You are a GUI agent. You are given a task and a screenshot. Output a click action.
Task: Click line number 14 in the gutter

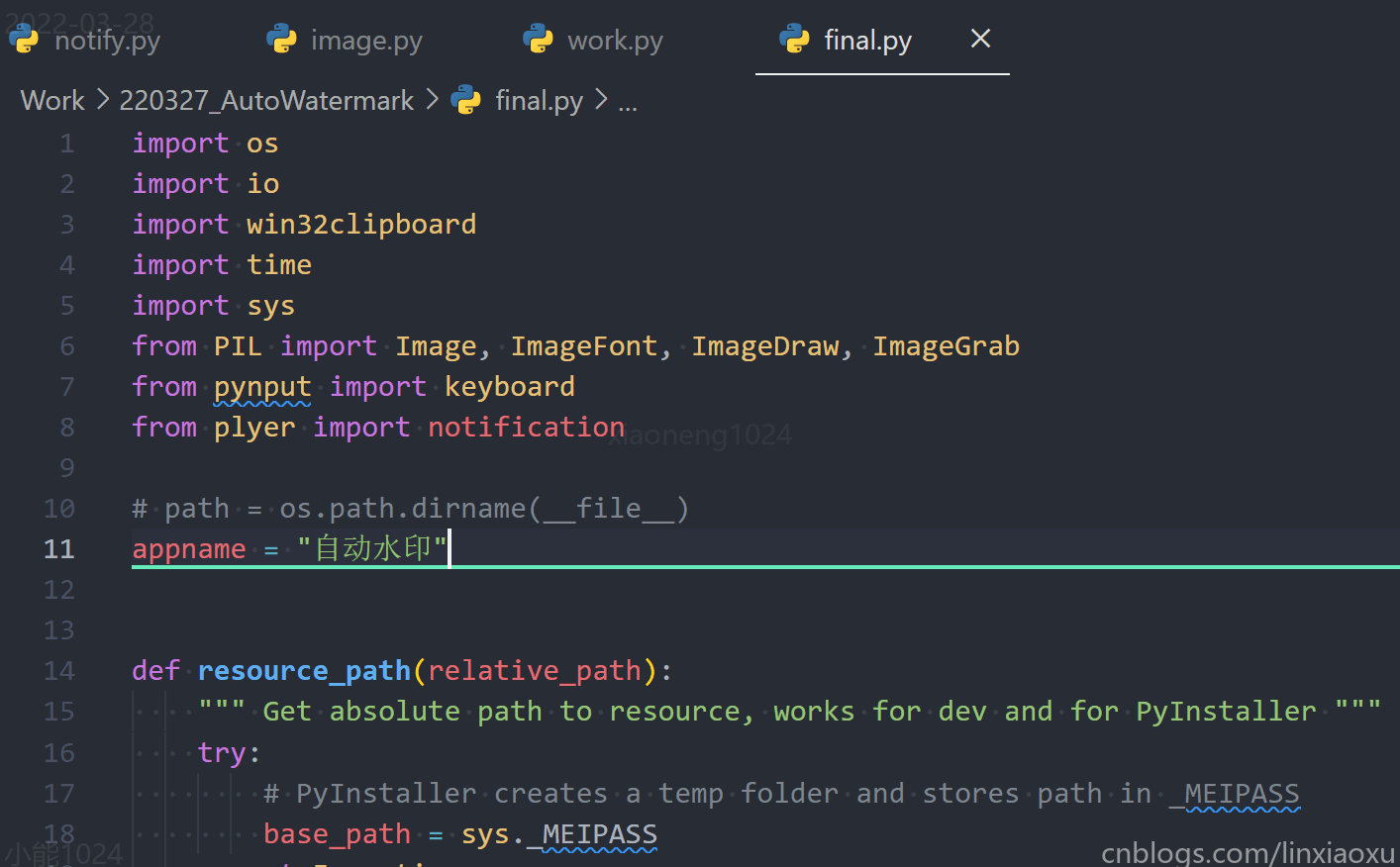[59, 671]
